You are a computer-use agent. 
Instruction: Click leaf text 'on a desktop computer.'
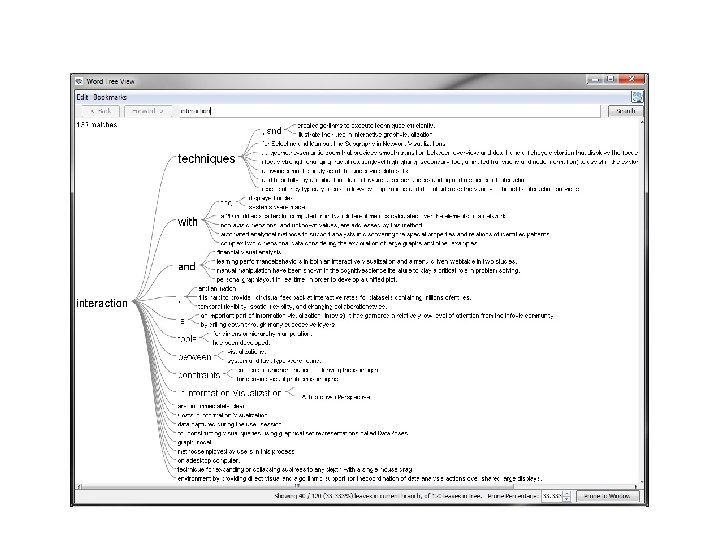point(209,461)
